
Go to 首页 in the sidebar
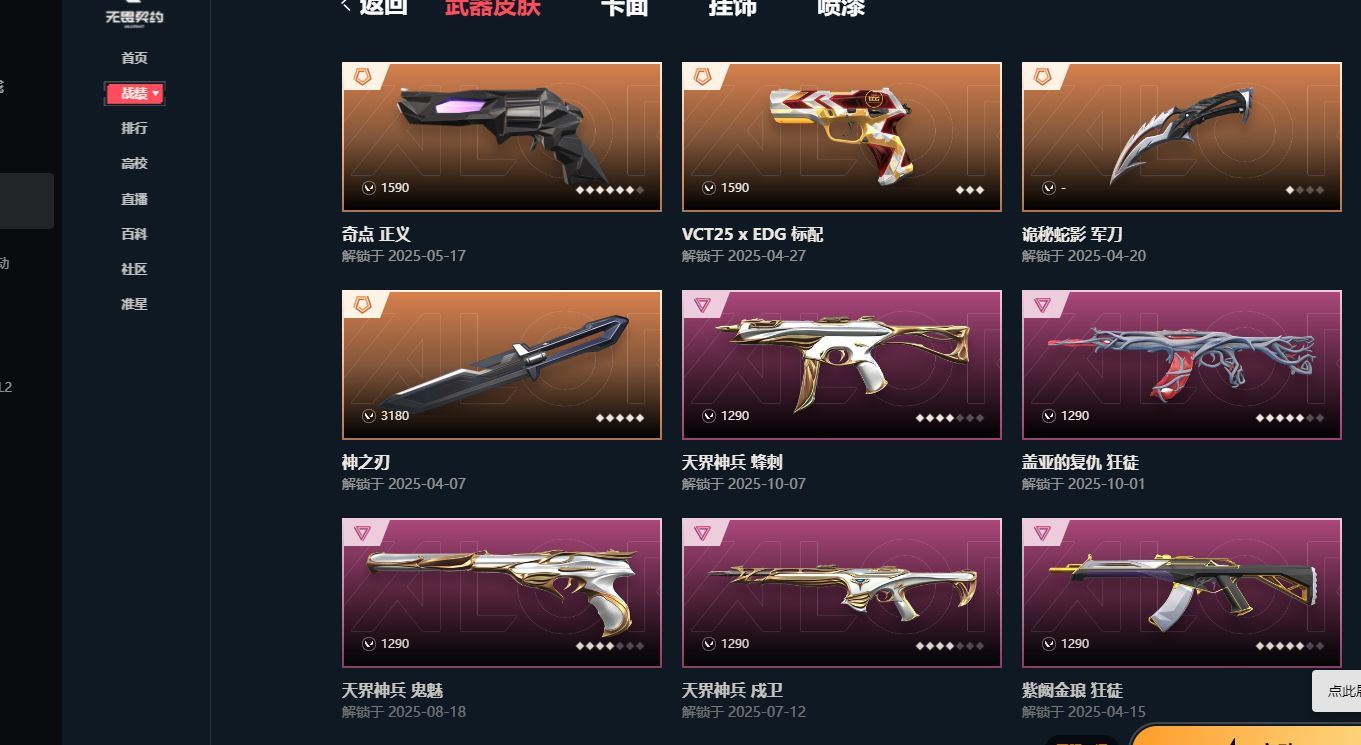tap(134, 58)
